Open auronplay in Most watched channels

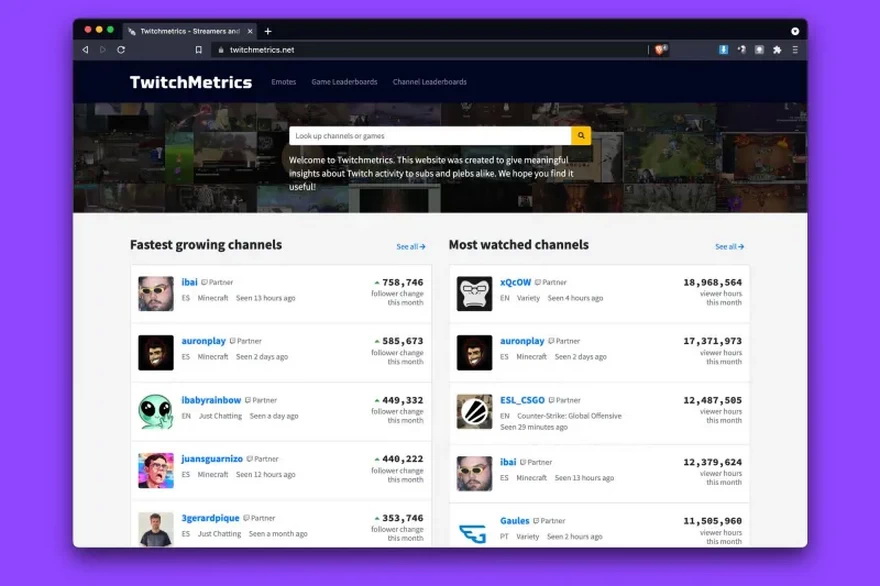522,341
